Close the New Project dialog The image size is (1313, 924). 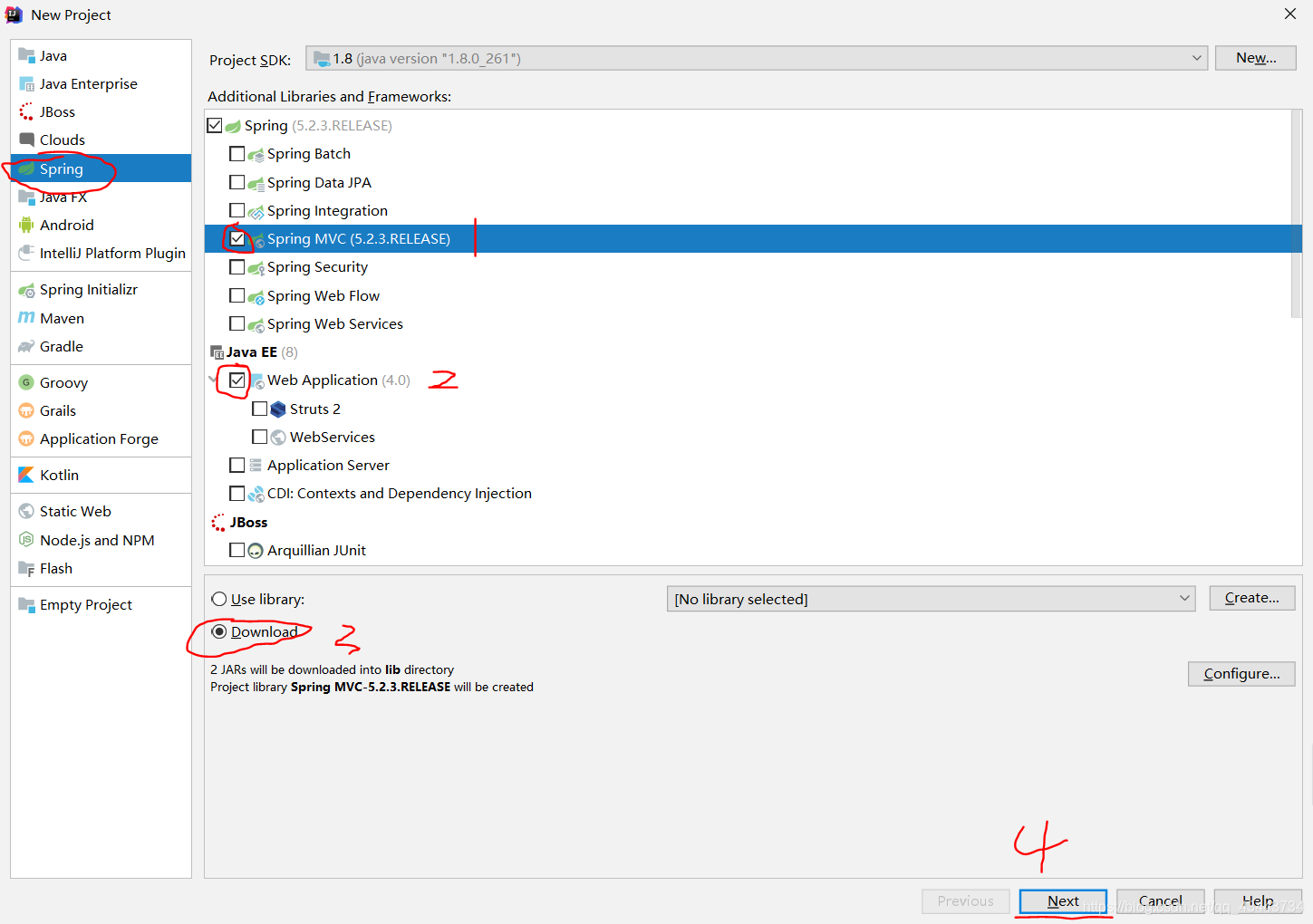point(1290,14)
